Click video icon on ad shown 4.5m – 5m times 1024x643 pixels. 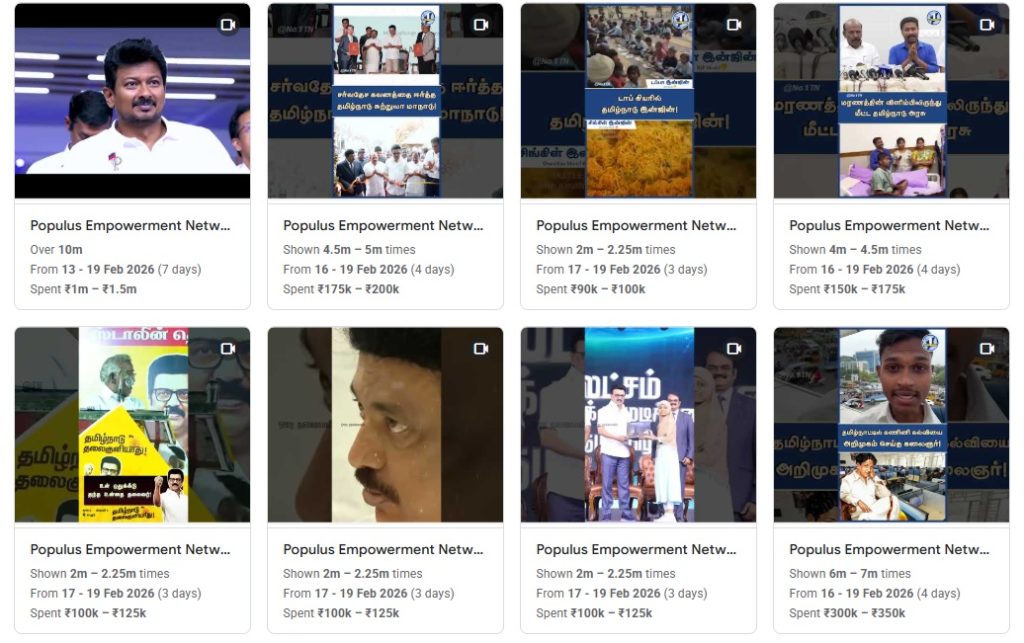pyautogui.click(x=481, y=25)
